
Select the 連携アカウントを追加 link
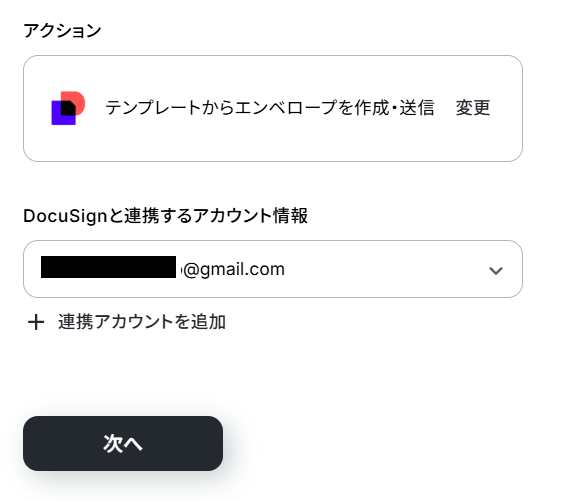coord(142,322)
